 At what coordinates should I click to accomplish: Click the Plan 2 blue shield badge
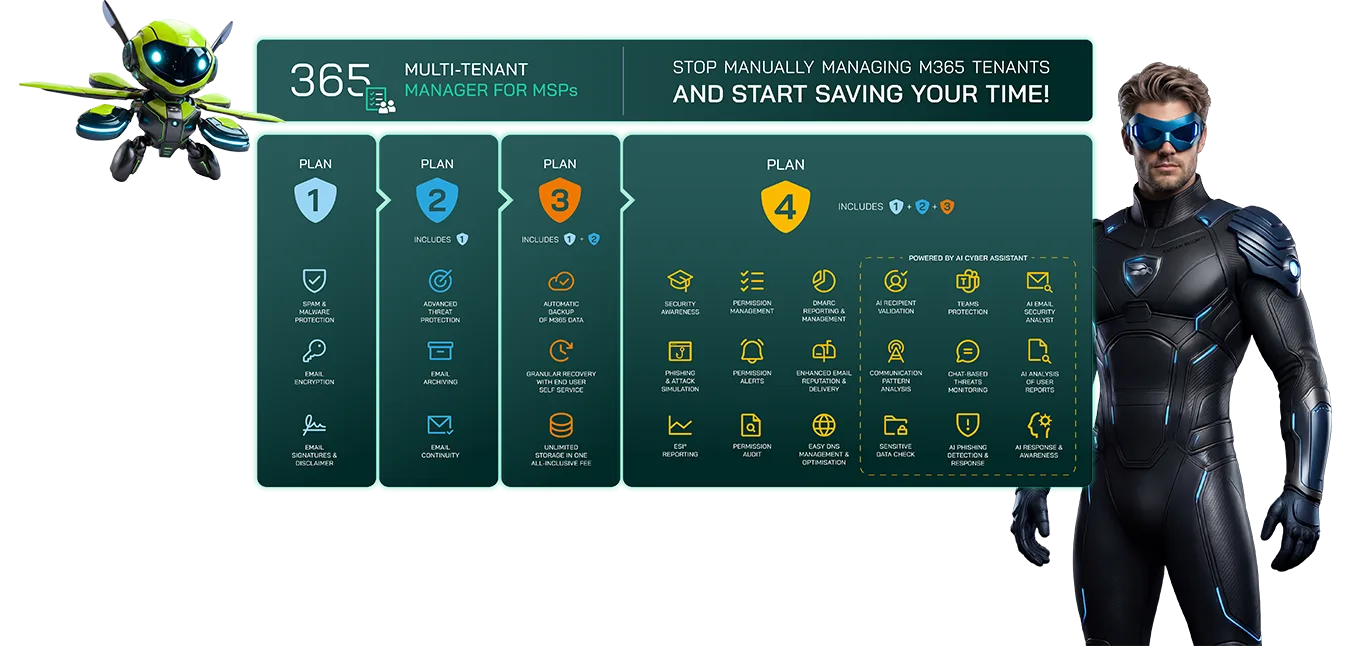point(437,200)
